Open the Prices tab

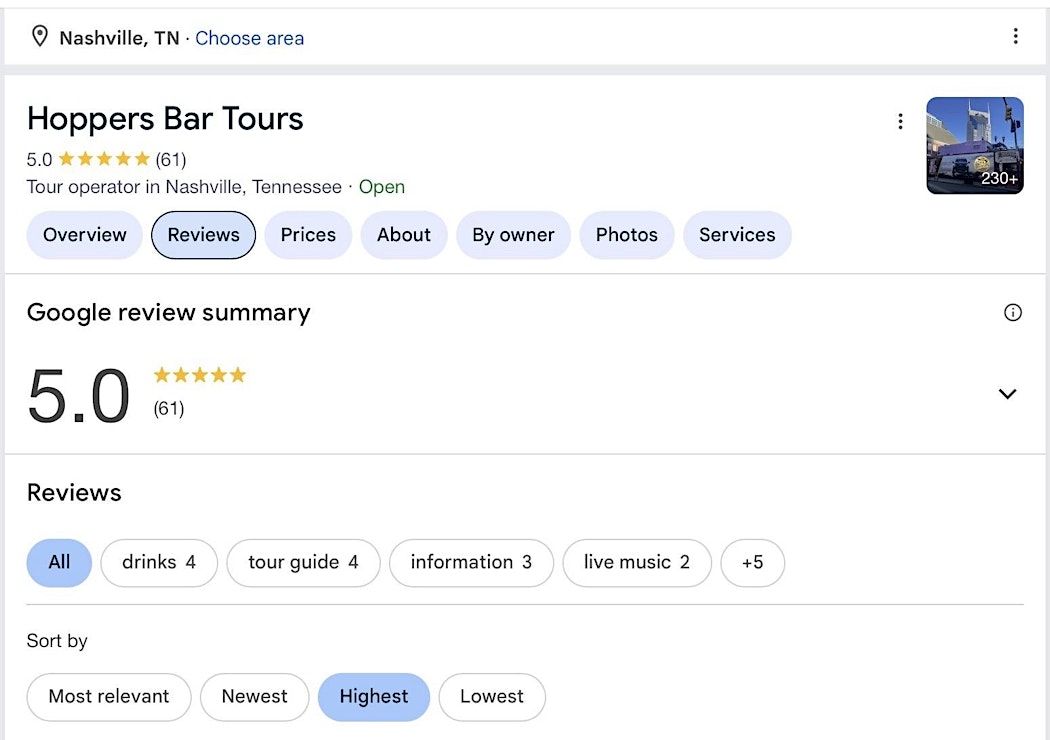308,235
